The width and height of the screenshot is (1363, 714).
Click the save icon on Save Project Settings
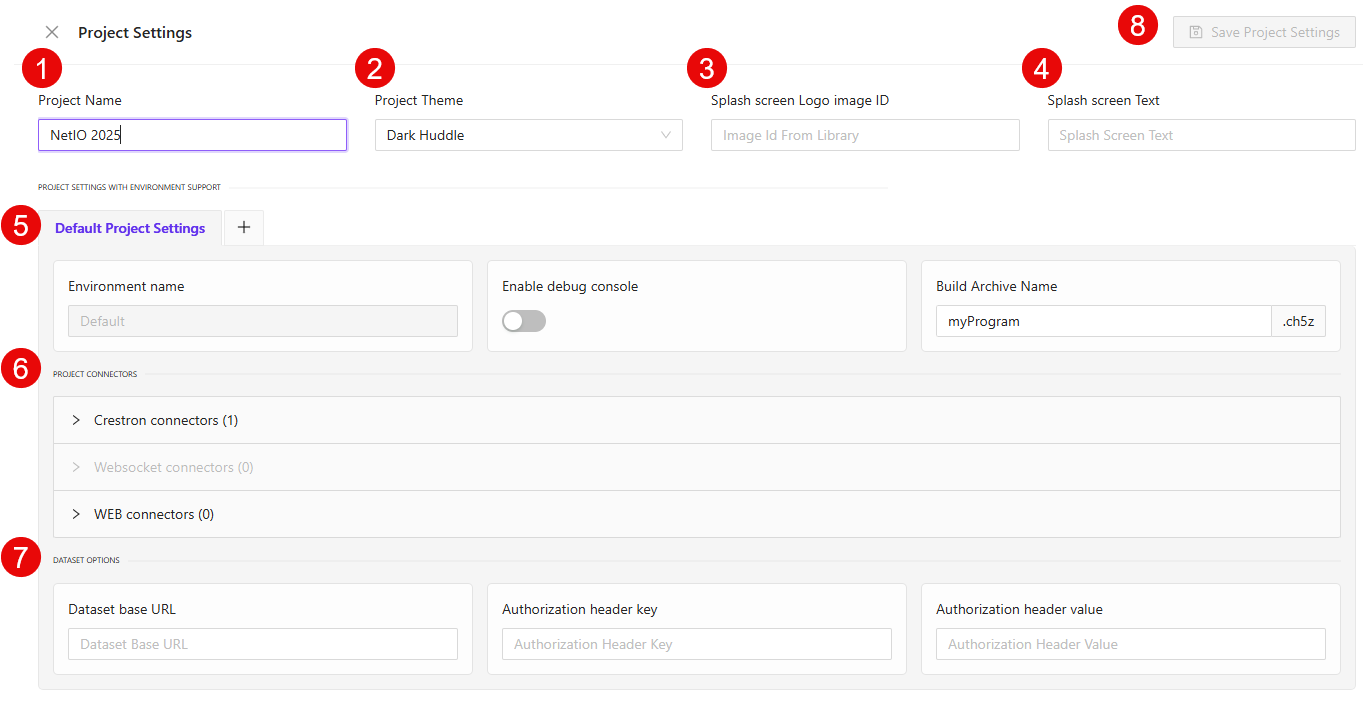(x=1194, y=31)
